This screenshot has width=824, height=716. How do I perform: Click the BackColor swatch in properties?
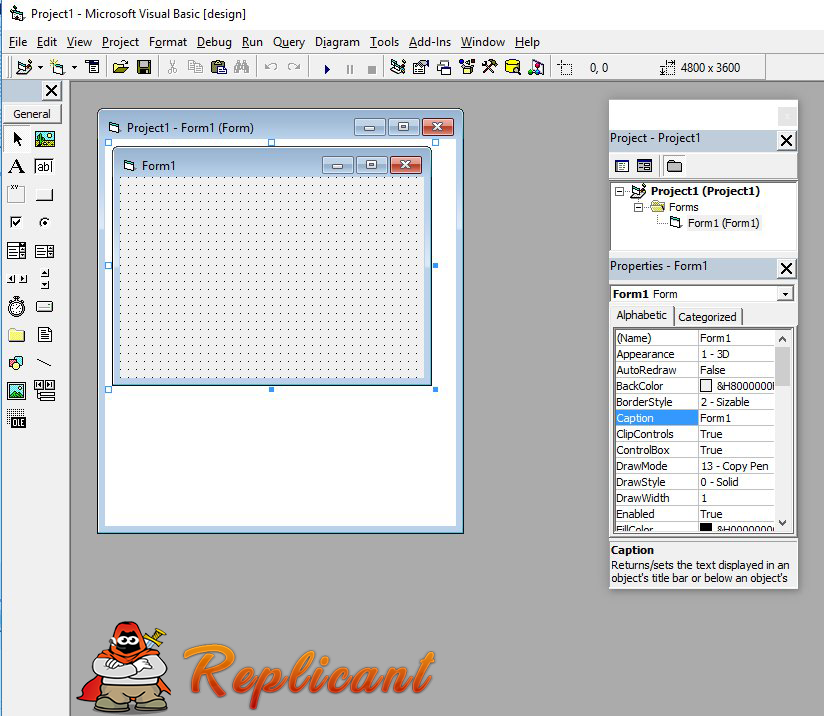pyautogui.click(x=706, y=386)
